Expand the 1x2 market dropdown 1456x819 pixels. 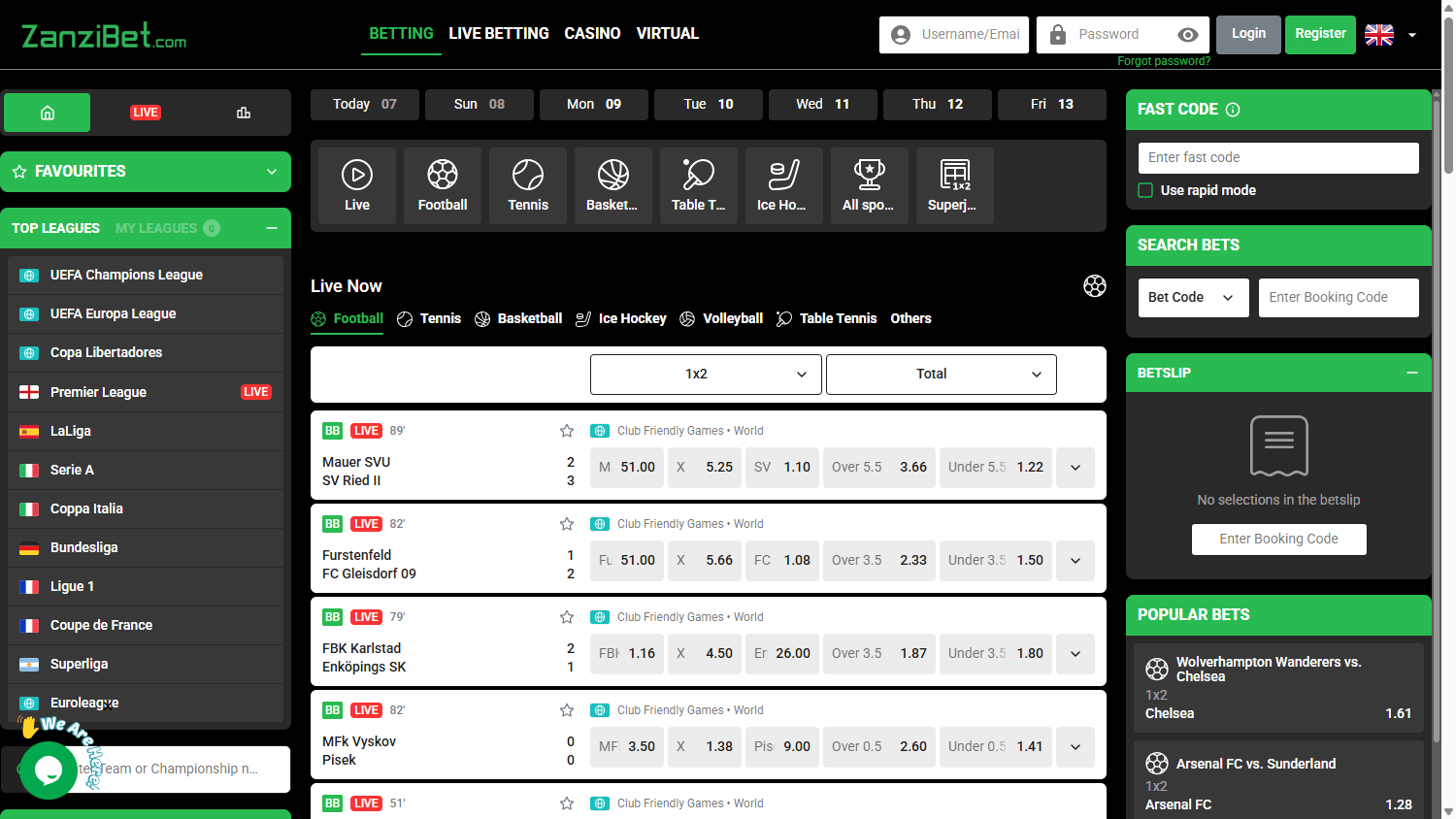point(706,374)
